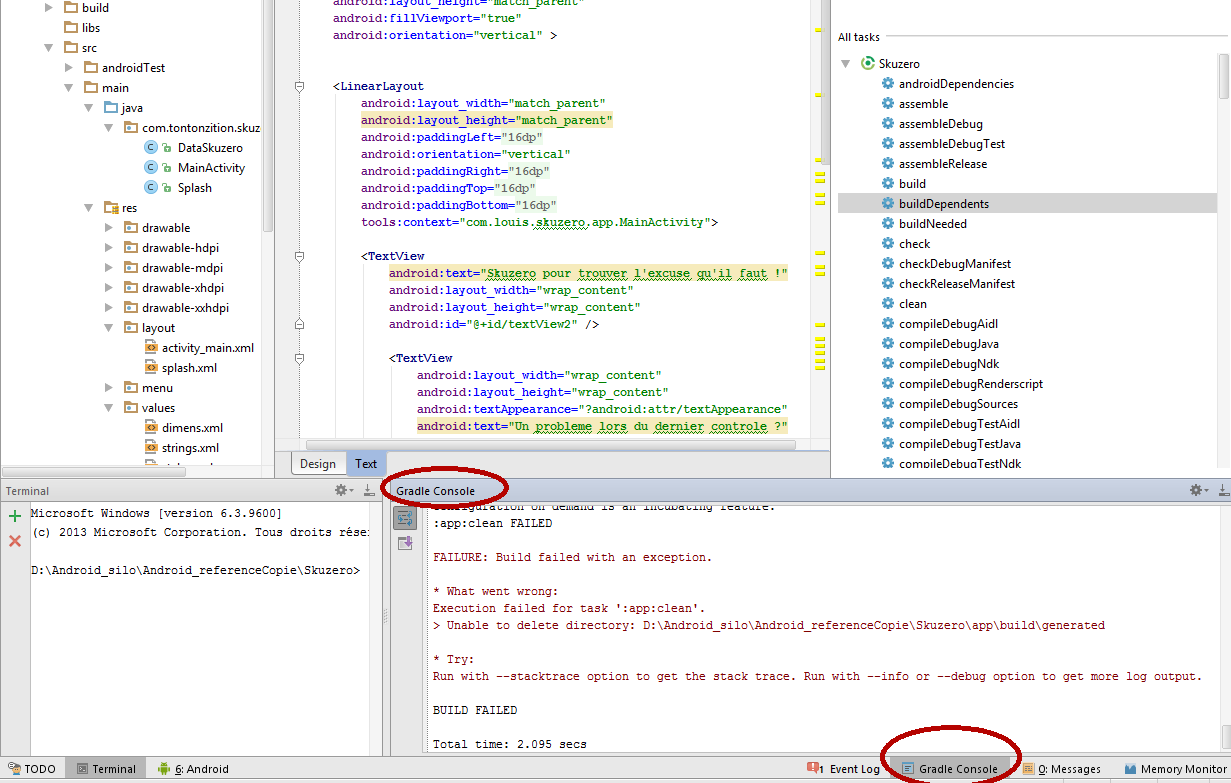Collapse the src folder
The image size is (1231, 783).
pyautogui.click(x=49, y=48)
